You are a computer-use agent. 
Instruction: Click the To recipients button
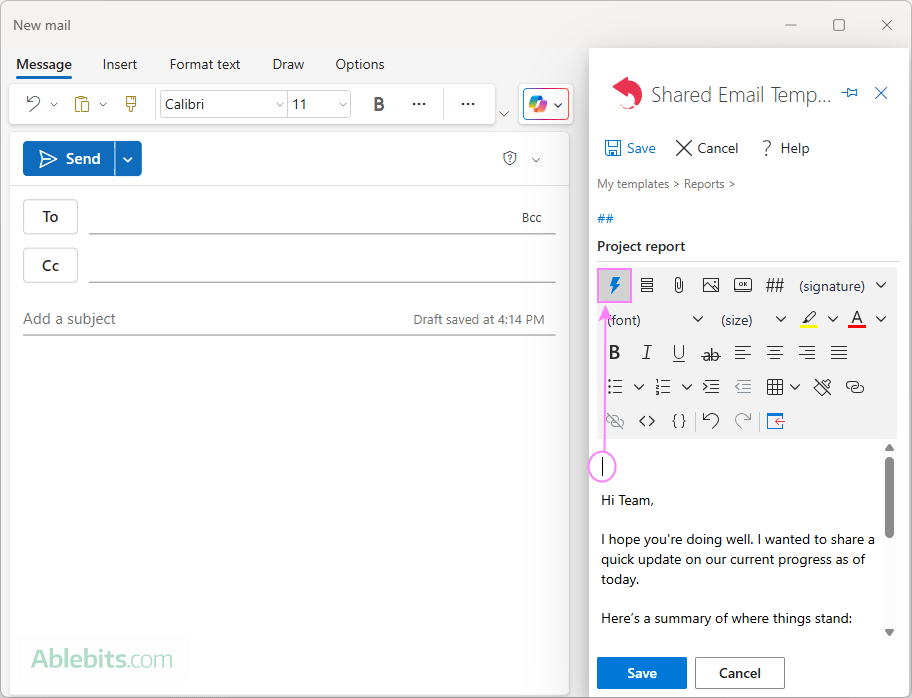pos(51,217)
